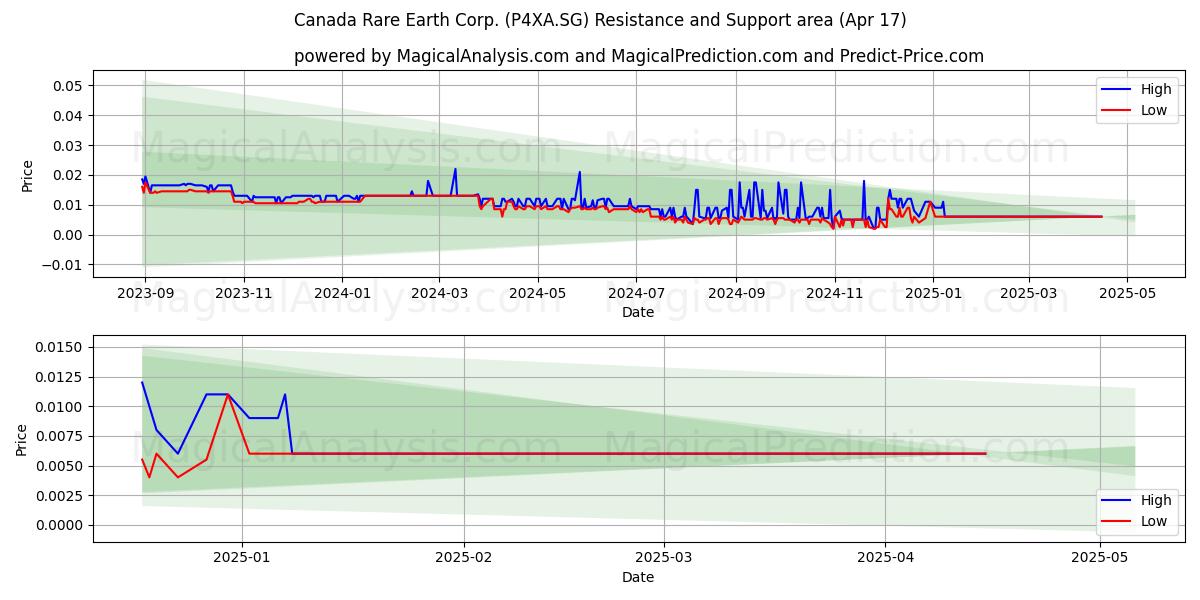This screenshot has width=1200, height=600.
Task: Click 2025-03 tick label on lower chart axis
Action: coord(665,558)
